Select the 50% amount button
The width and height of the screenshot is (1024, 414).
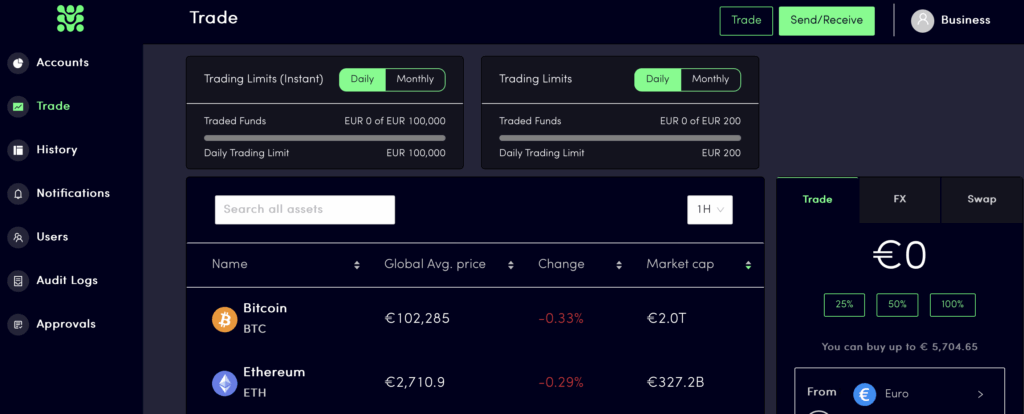(897, 305)
